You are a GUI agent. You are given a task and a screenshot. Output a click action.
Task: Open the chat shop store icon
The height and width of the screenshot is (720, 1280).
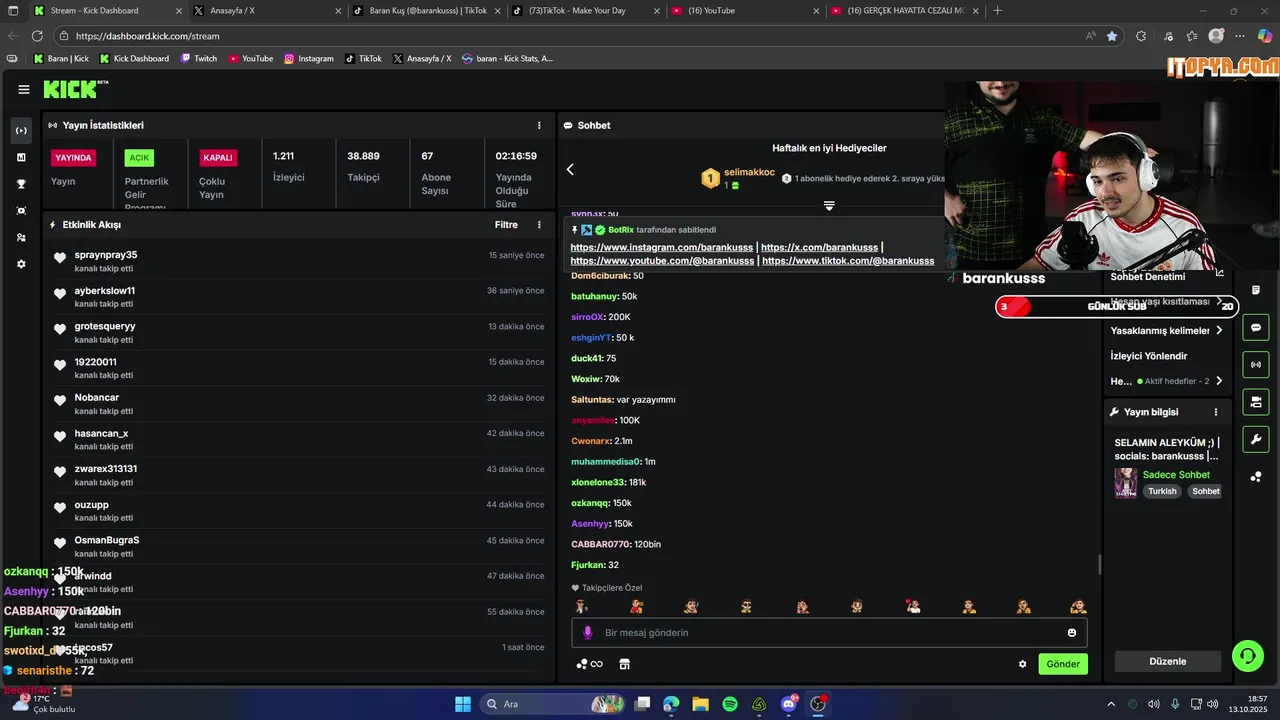tap(625, 664)
